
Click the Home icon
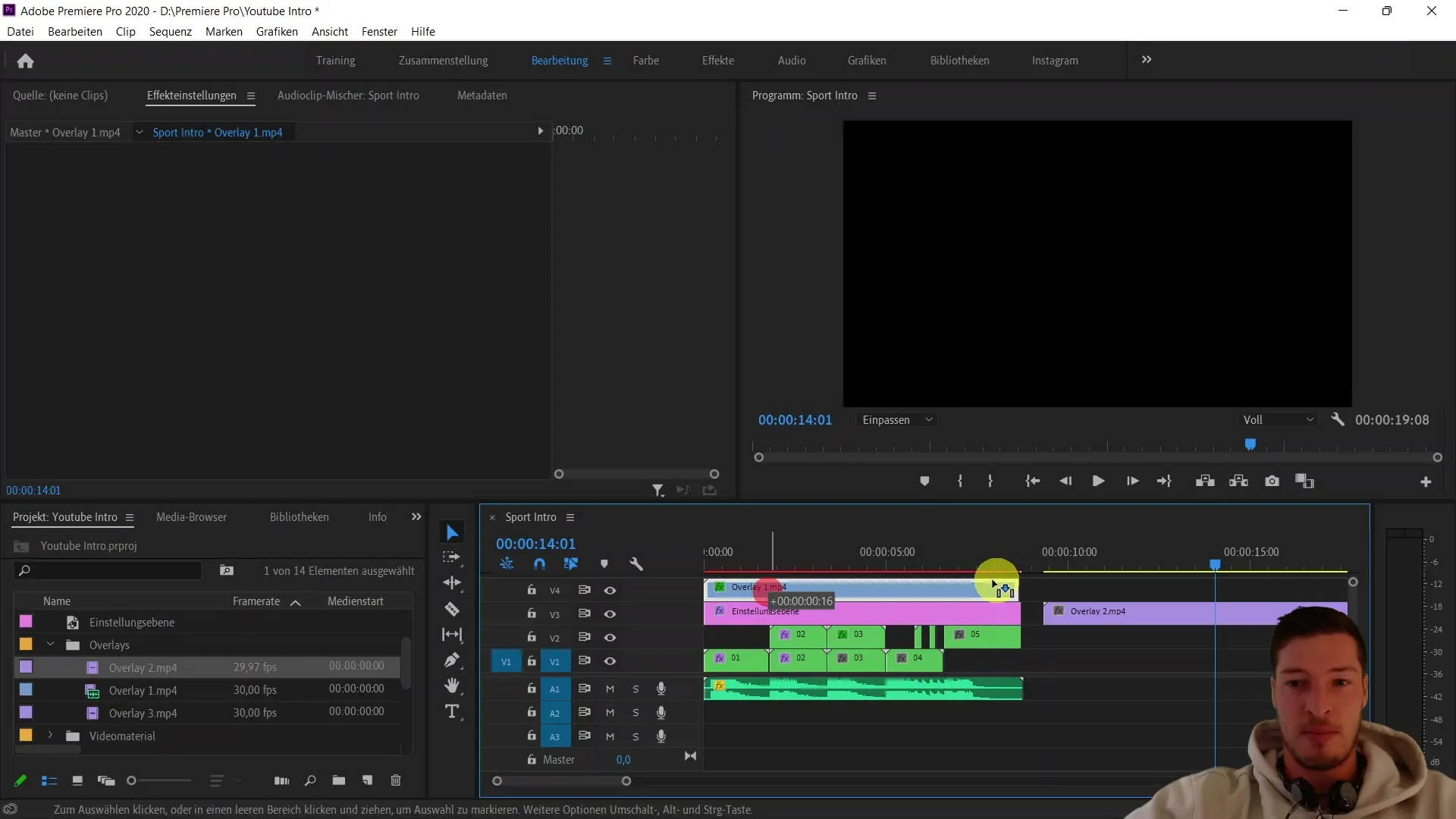[x=25, y=61]
